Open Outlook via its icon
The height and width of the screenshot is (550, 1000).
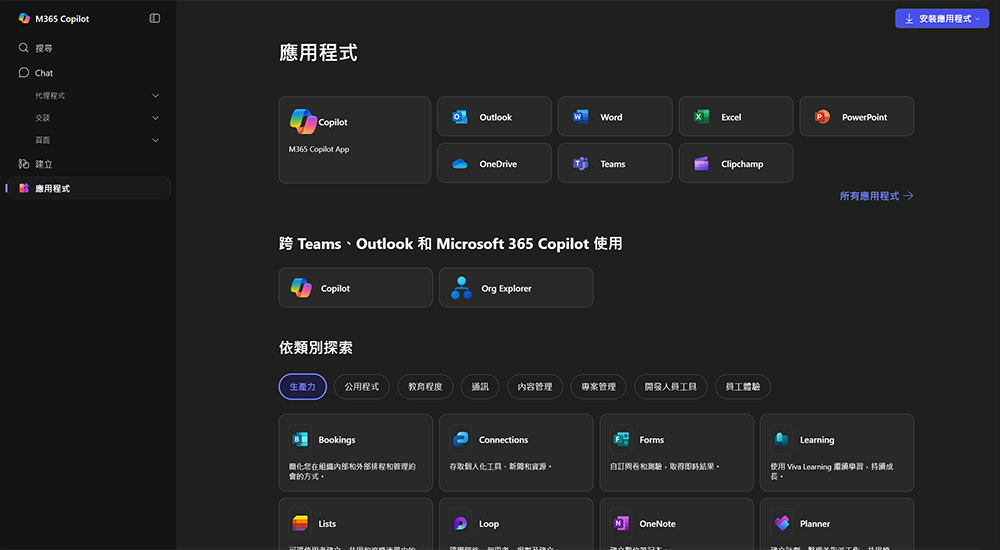click(459, 117)
